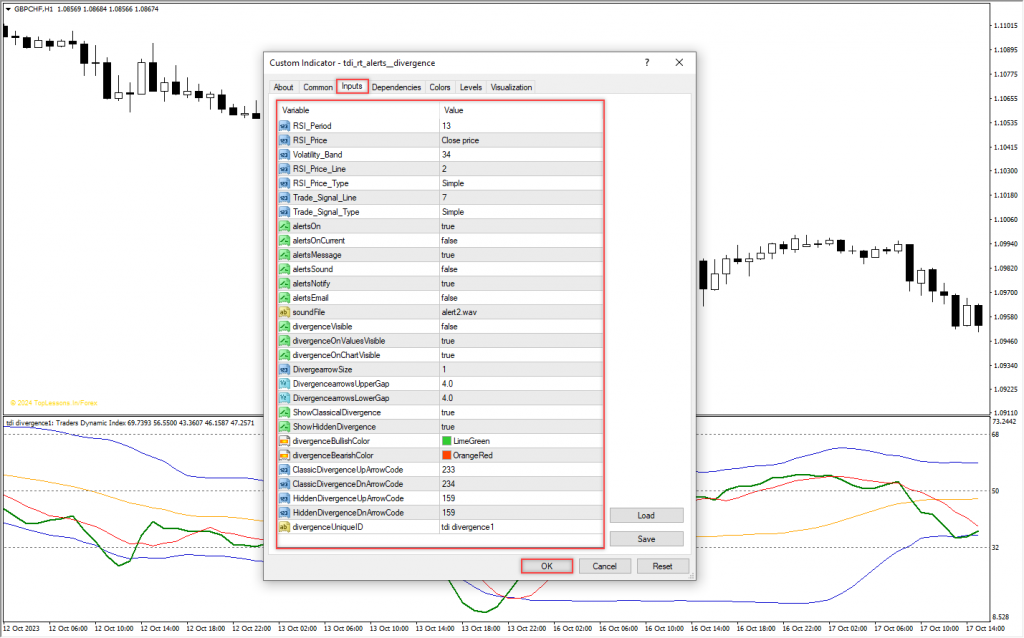Click the Volatility_Band integer icon

(x=285, y=155)
